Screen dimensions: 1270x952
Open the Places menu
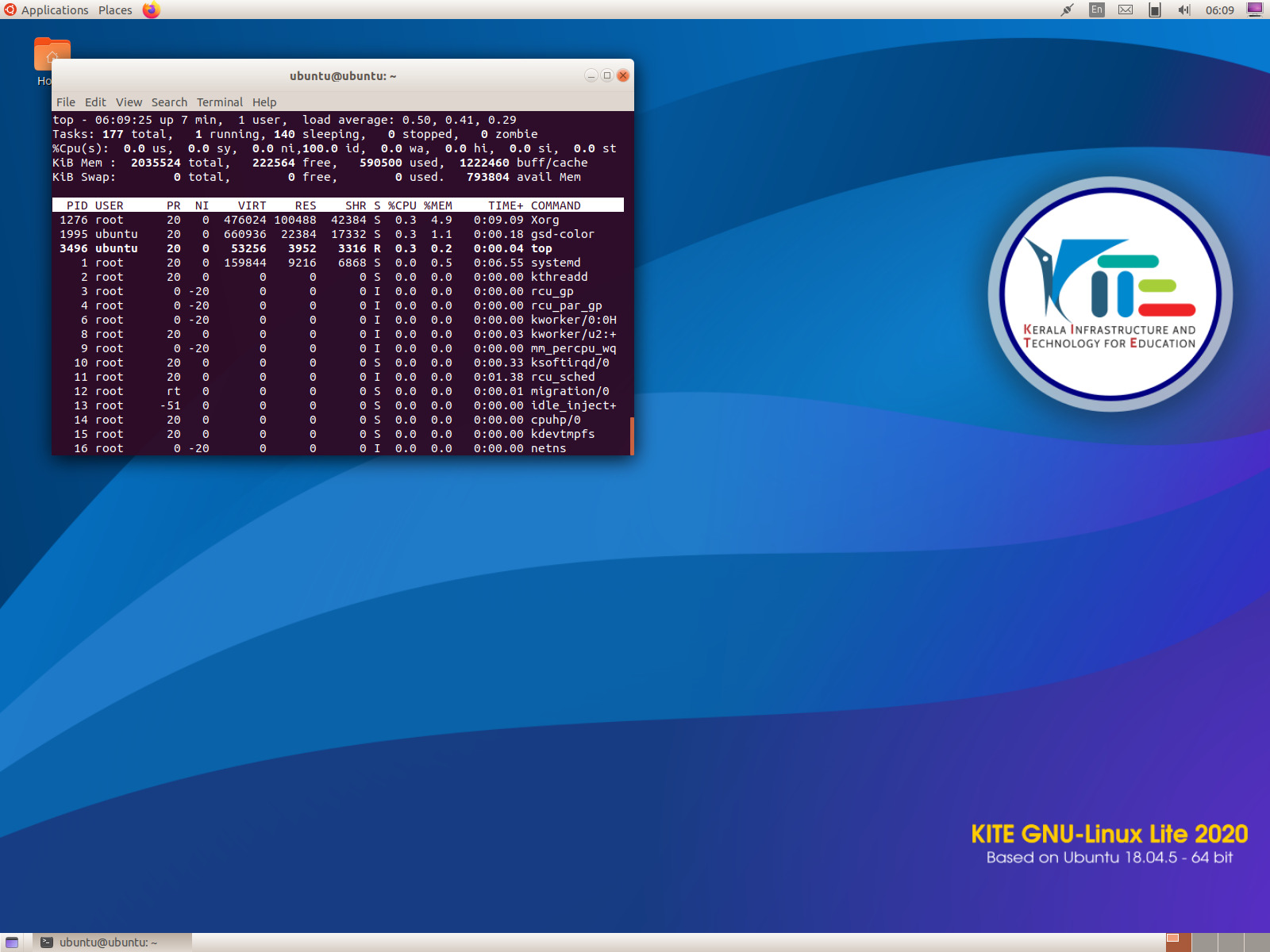(115, 10)
